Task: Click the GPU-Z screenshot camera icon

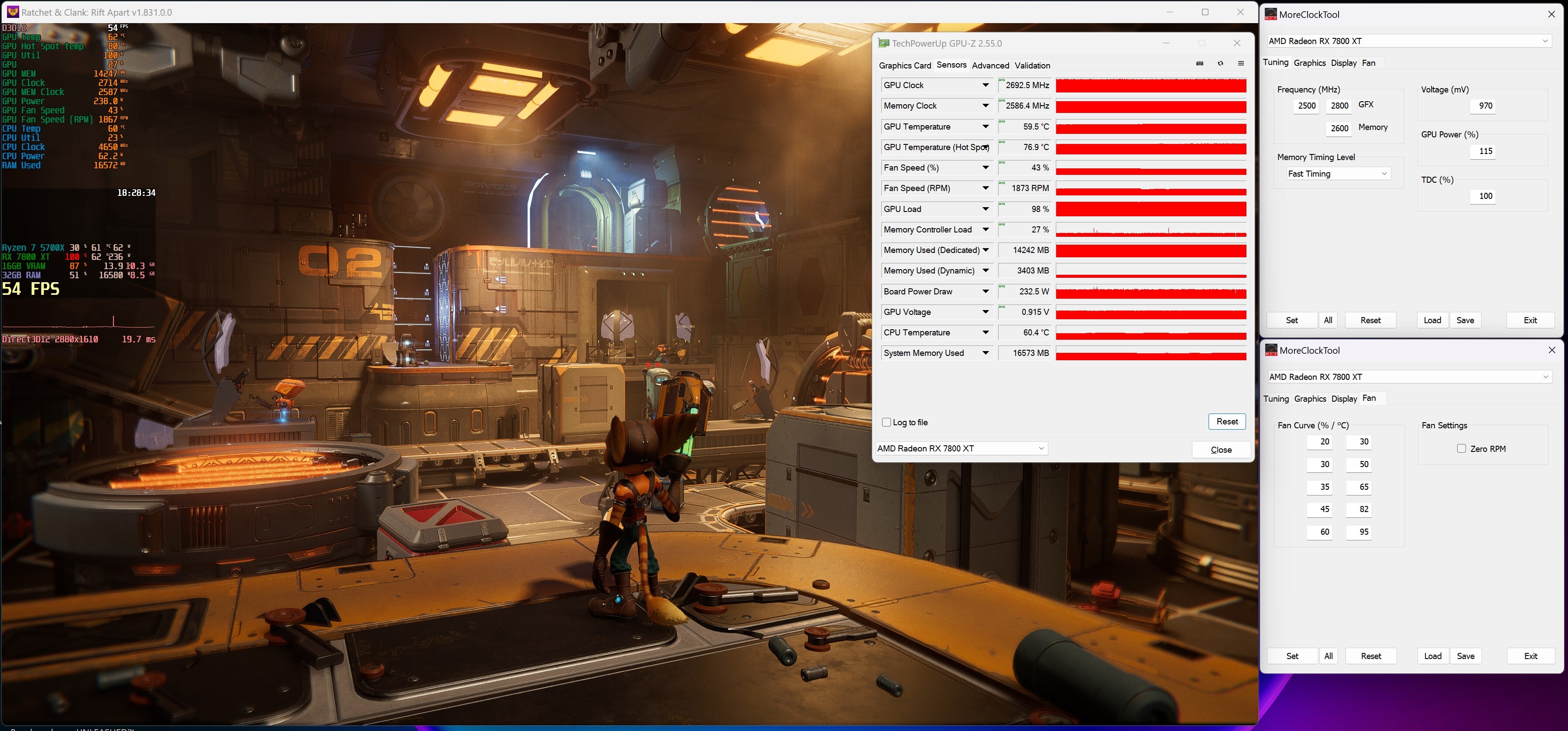Action: 1200,63
